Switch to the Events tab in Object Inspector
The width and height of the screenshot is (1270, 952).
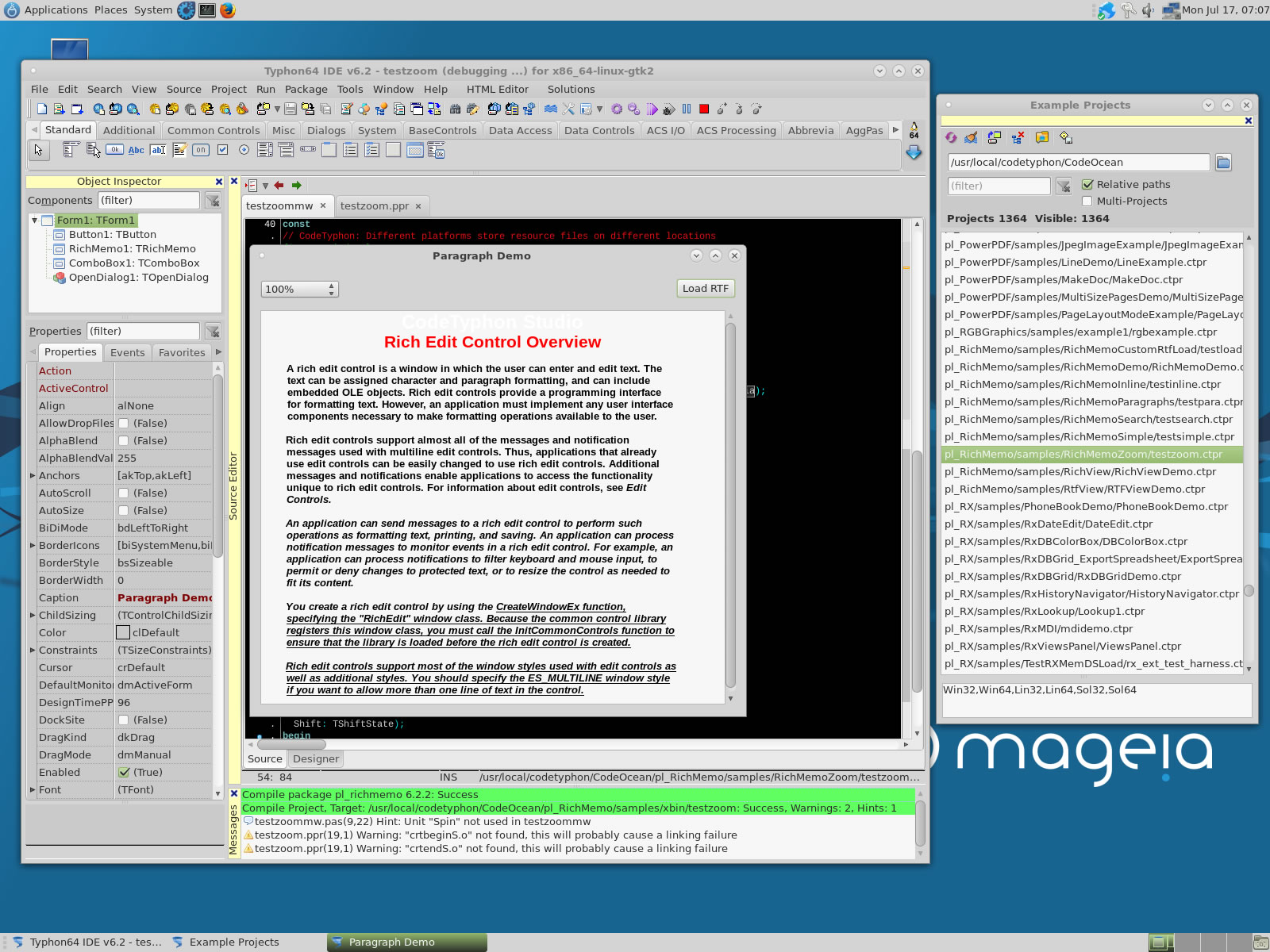pos(128,352)
